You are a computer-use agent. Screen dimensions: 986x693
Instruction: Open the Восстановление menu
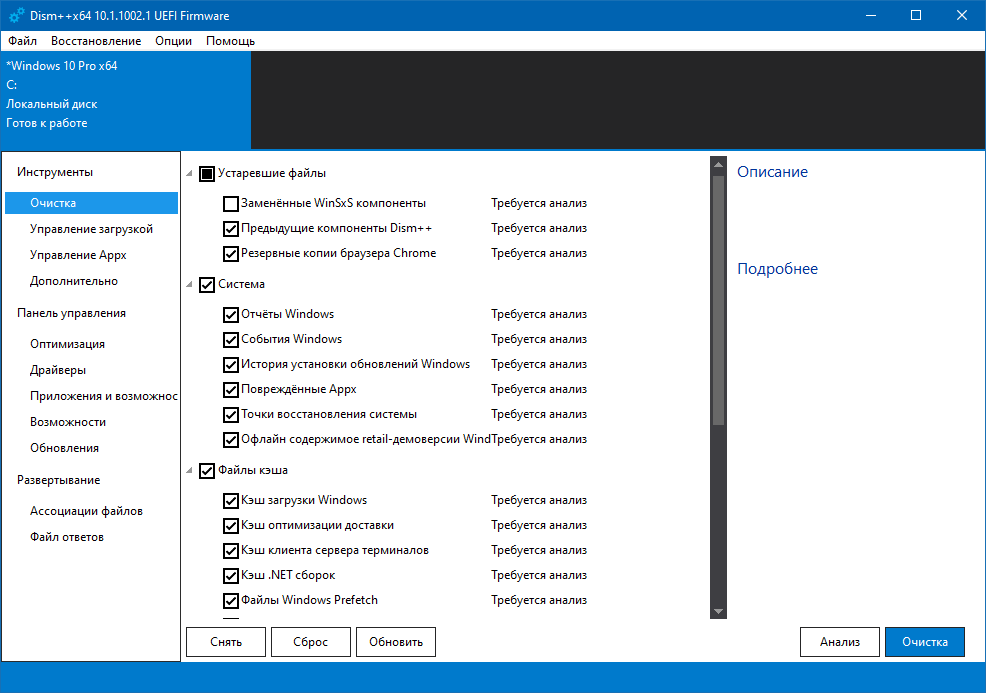click(96, 41)
